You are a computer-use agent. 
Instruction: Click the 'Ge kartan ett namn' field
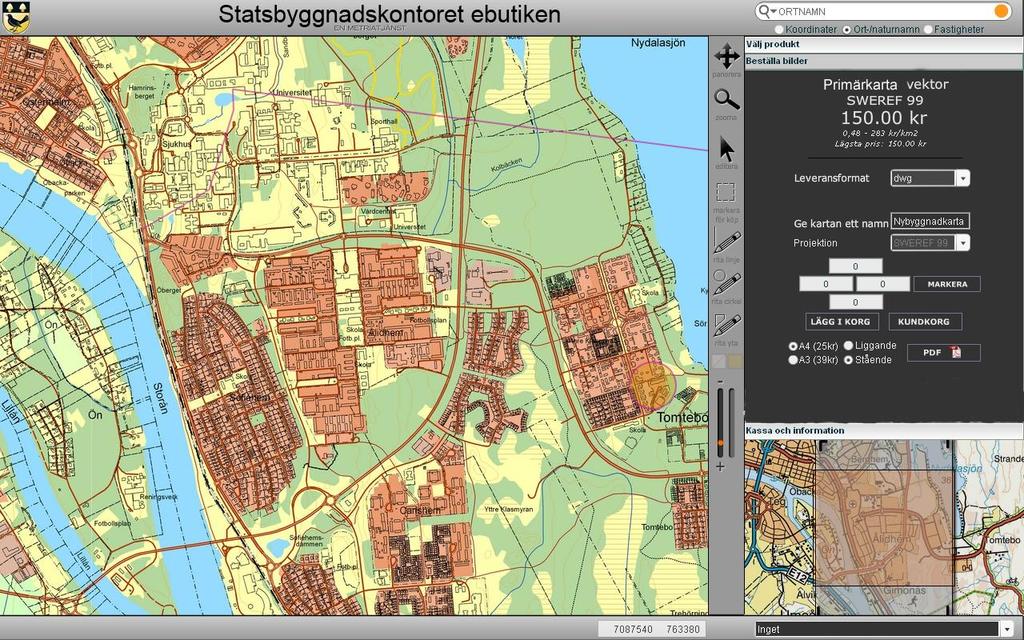pyautogui.click(x=930, y=221)
